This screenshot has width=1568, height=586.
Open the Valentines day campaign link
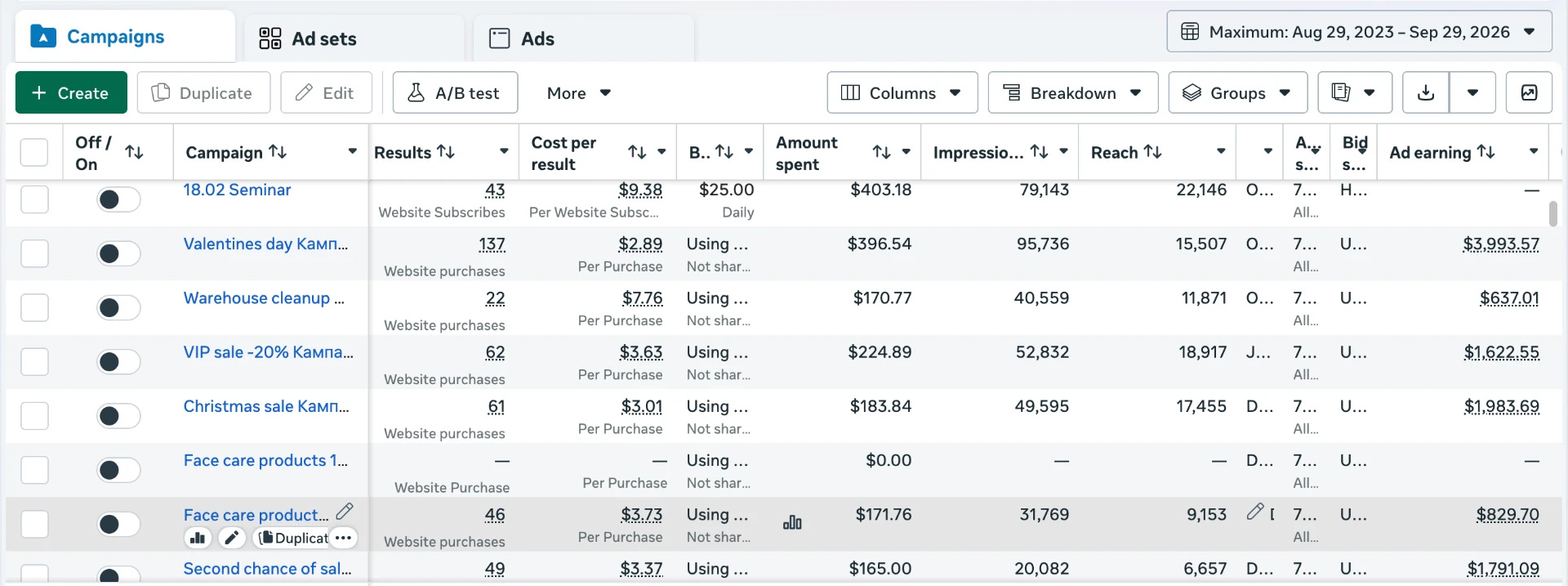point(265,244)
